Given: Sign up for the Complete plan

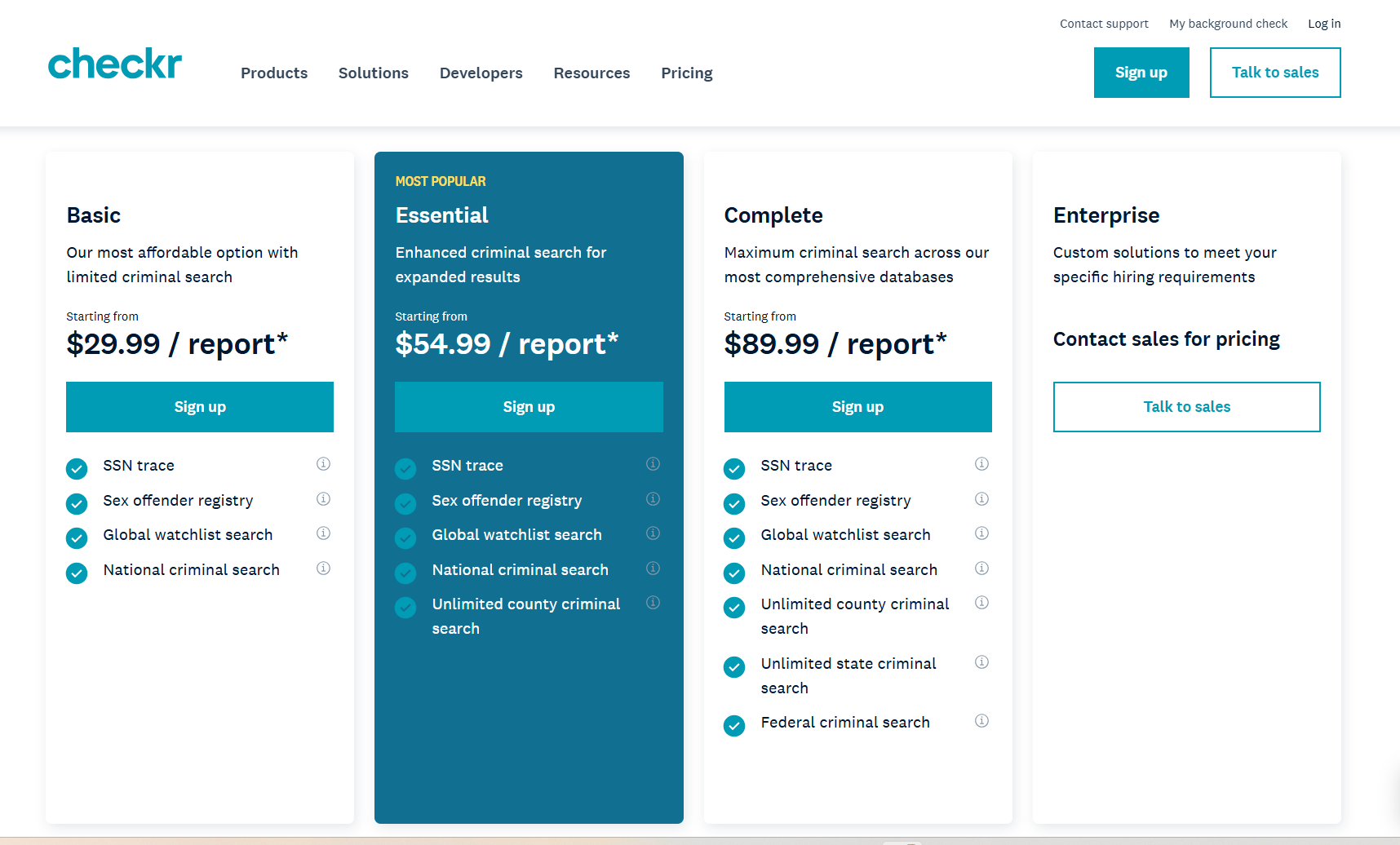Looking at the screenshot, I should (x=858, y=407).
